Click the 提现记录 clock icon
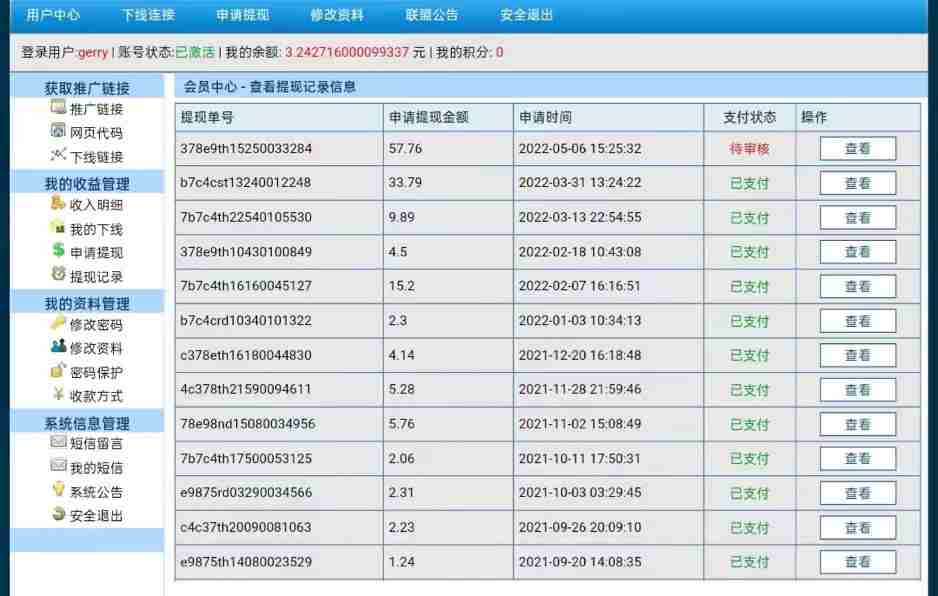 point(58,275)
